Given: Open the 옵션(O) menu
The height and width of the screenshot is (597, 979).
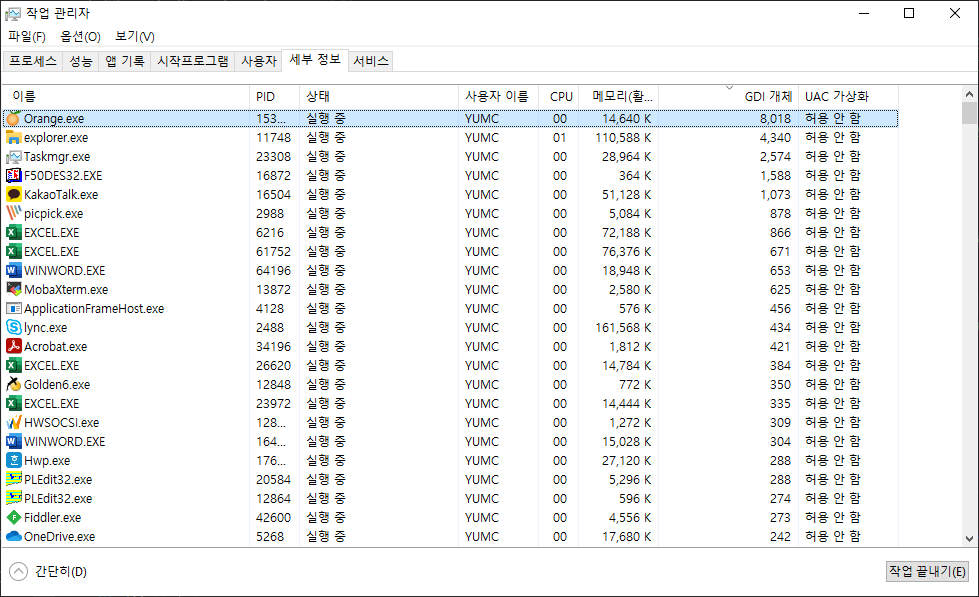Looking at the screenshot, I should click(80, 37).
